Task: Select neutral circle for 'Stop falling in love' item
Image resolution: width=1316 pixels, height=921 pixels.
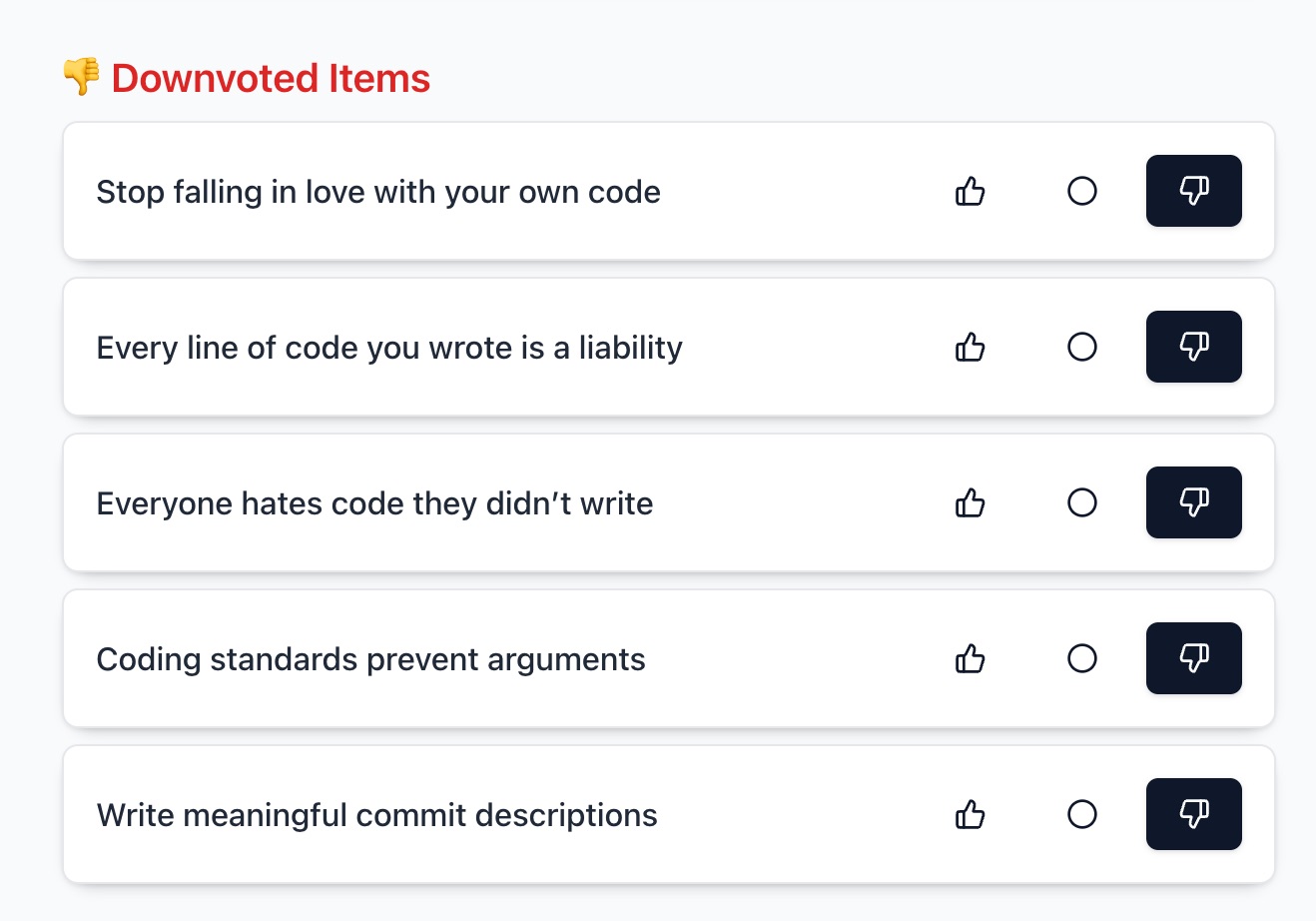Action: [x=1082, y=191]
